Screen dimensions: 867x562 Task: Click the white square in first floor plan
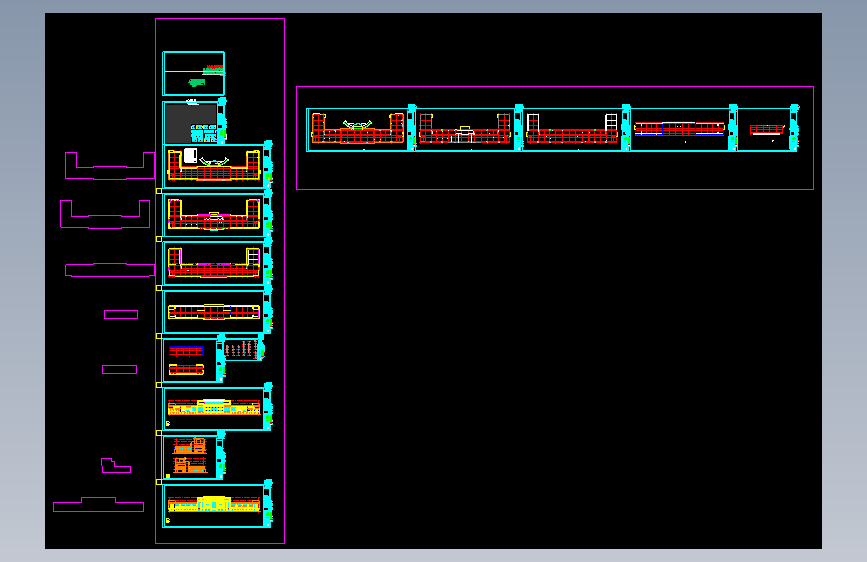click(190, 155)
